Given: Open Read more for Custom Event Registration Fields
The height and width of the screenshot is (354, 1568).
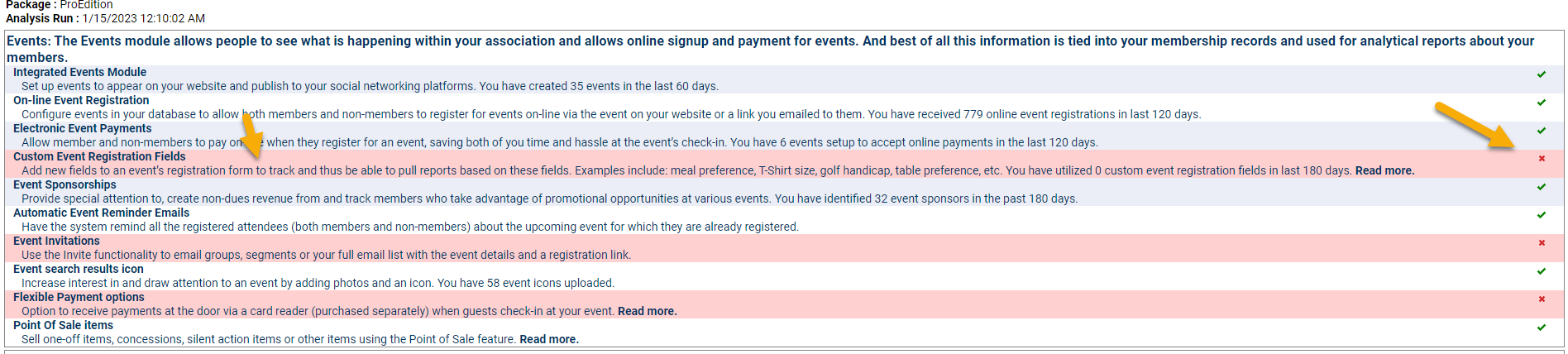Looking at the screenshot, I should 1384,171.
